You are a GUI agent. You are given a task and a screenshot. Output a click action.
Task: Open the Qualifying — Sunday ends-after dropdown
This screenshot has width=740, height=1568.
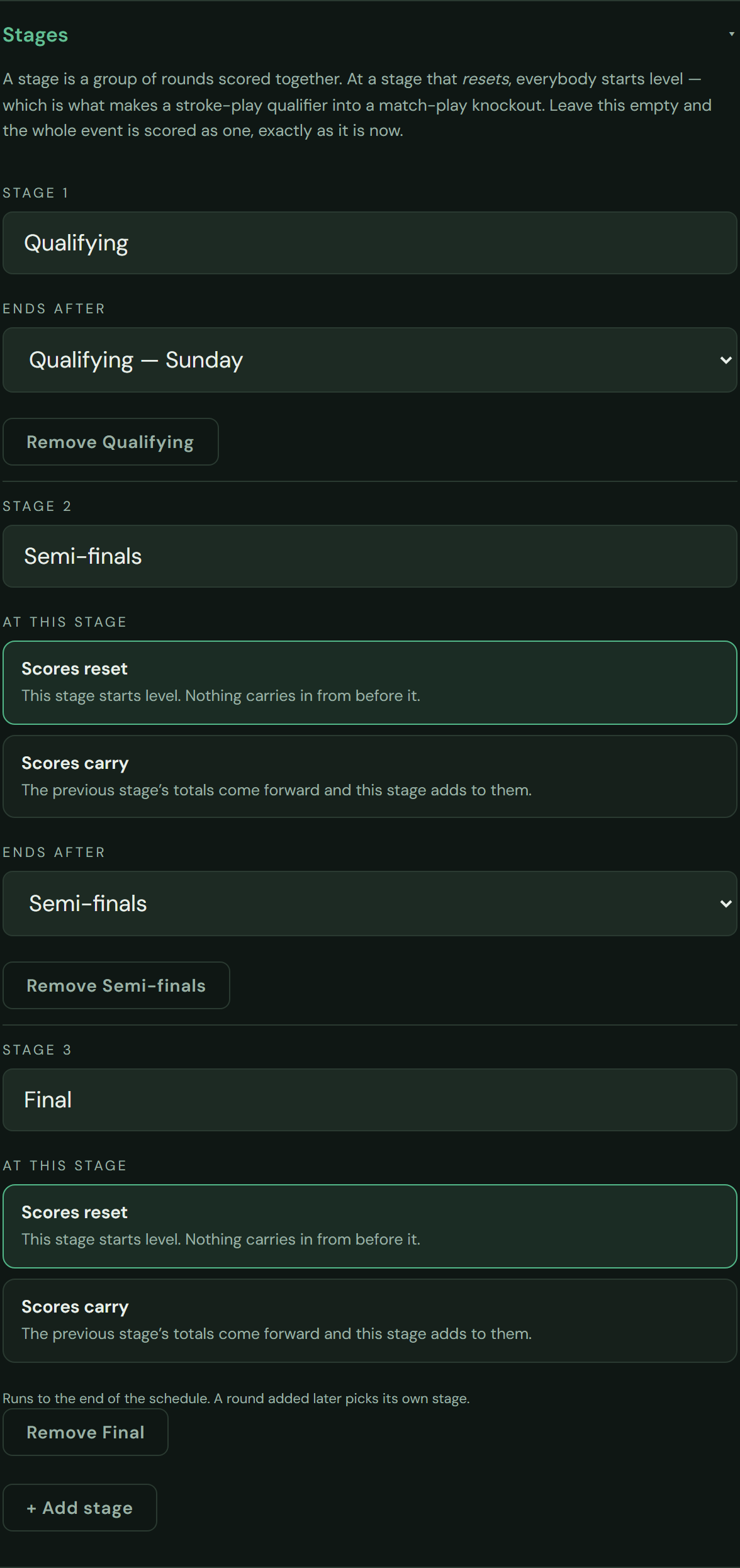click(x=370, y=360)
